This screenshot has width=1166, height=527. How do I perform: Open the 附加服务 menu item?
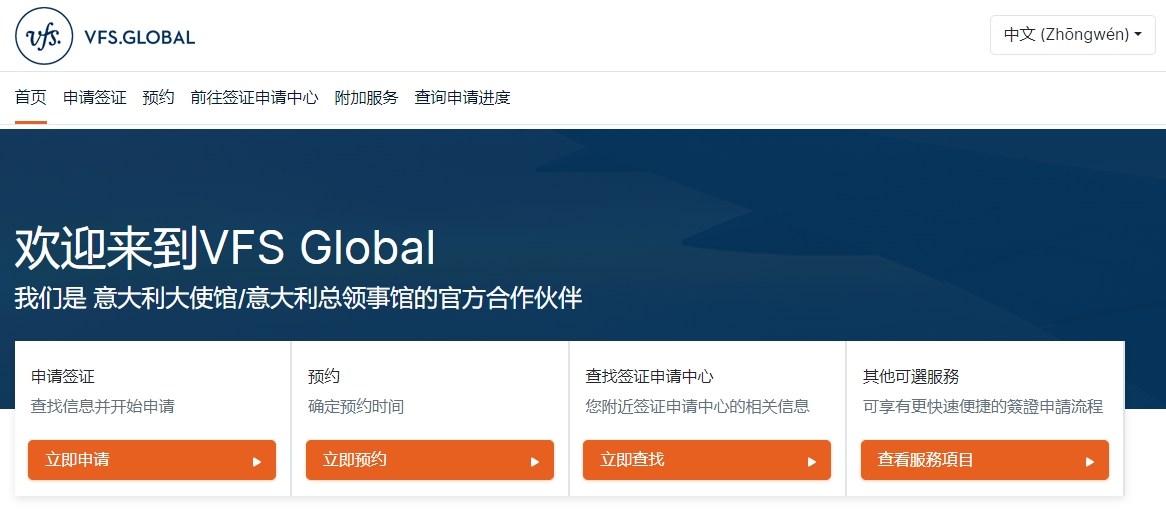367,97
